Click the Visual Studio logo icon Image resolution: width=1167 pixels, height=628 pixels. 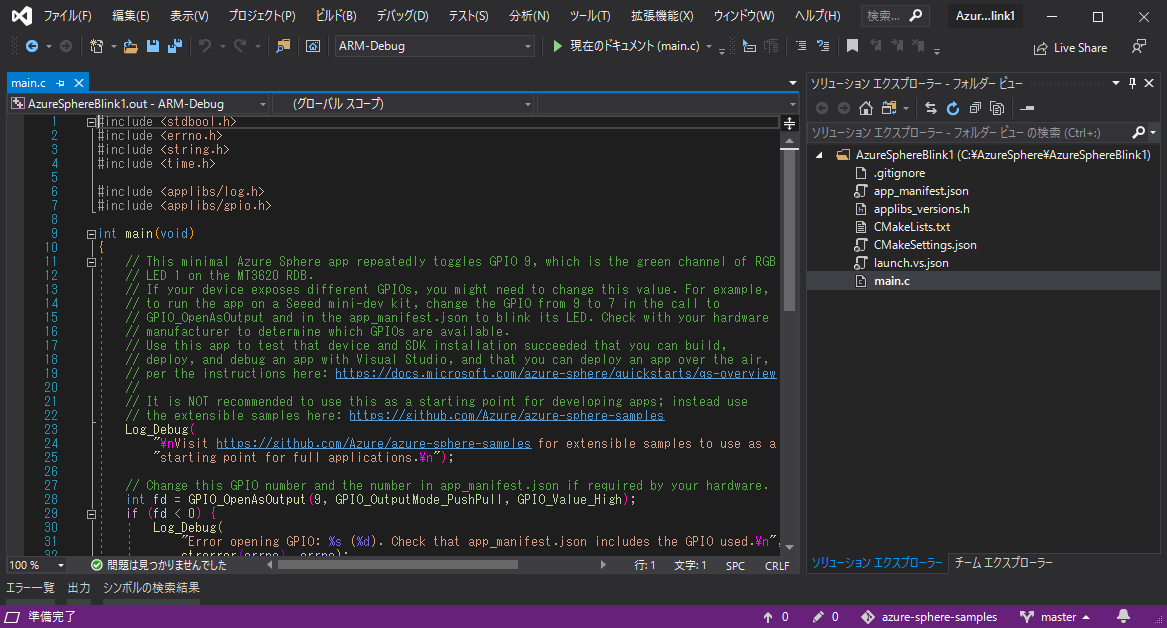(x=22, y=16)
